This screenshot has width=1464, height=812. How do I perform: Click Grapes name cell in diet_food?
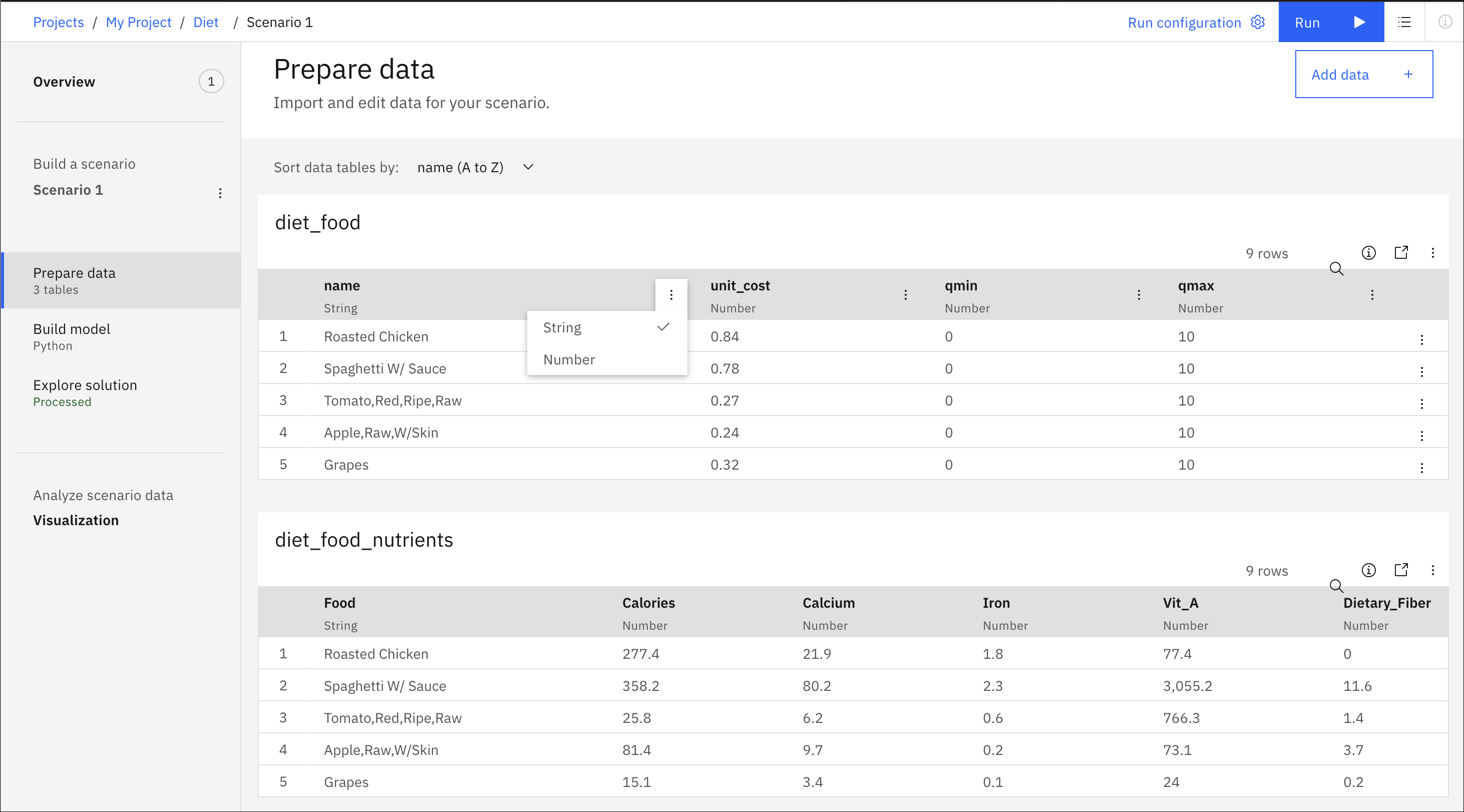(x=346, y=464)
